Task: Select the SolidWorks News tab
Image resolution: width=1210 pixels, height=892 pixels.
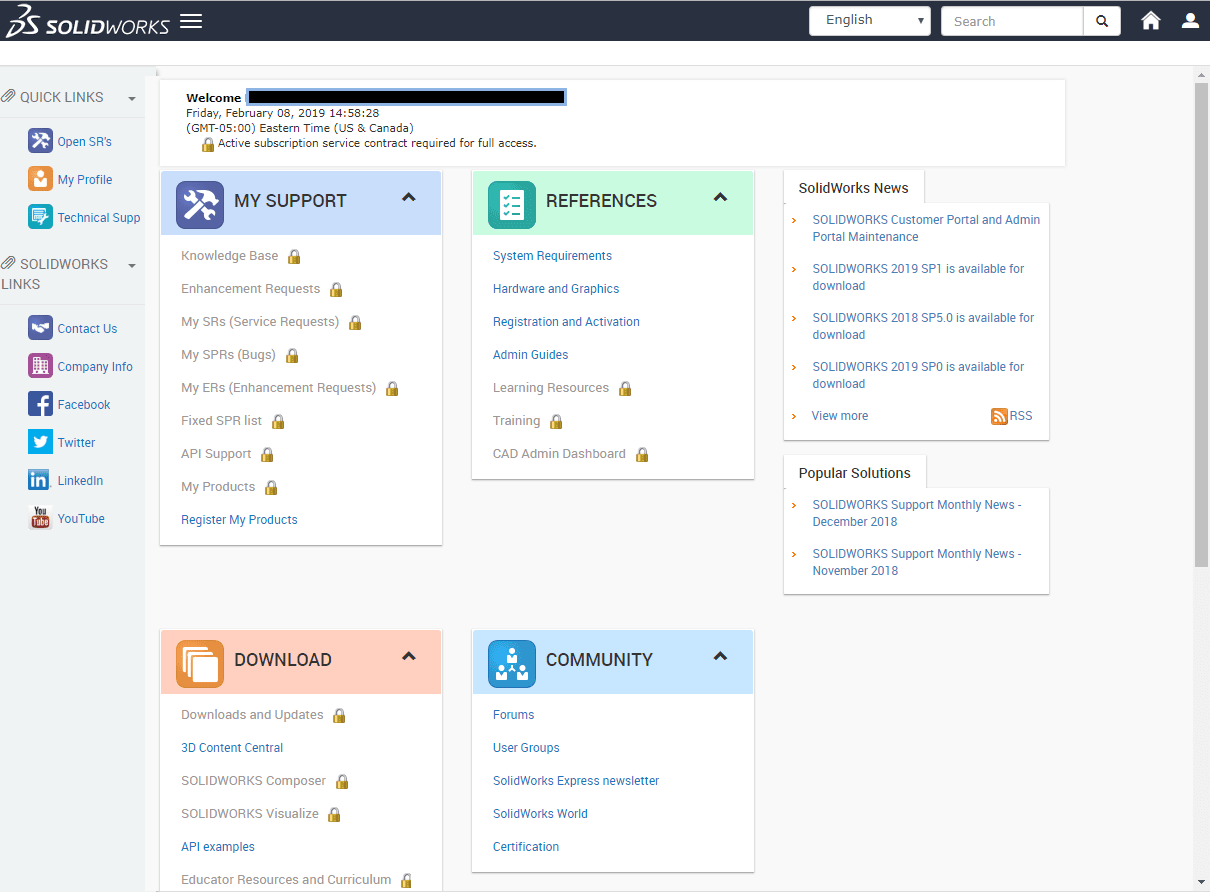Action: [854, 188]
